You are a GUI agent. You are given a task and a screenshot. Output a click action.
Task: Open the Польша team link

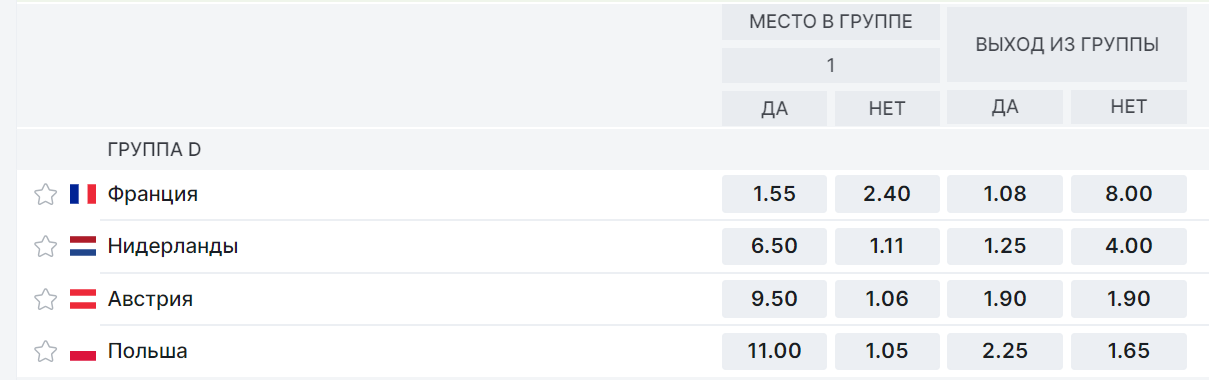click(x=148, y=351)
